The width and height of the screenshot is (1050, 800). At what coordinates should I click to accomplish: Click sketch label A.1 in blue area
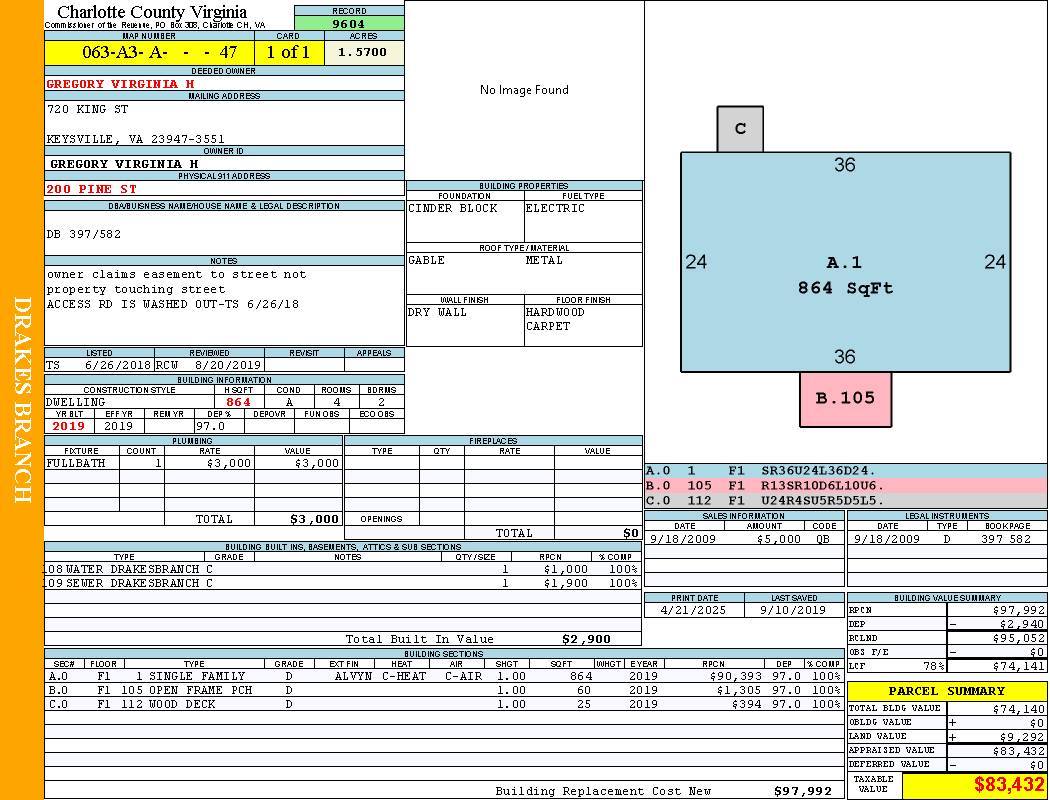(x=844, y=262)
